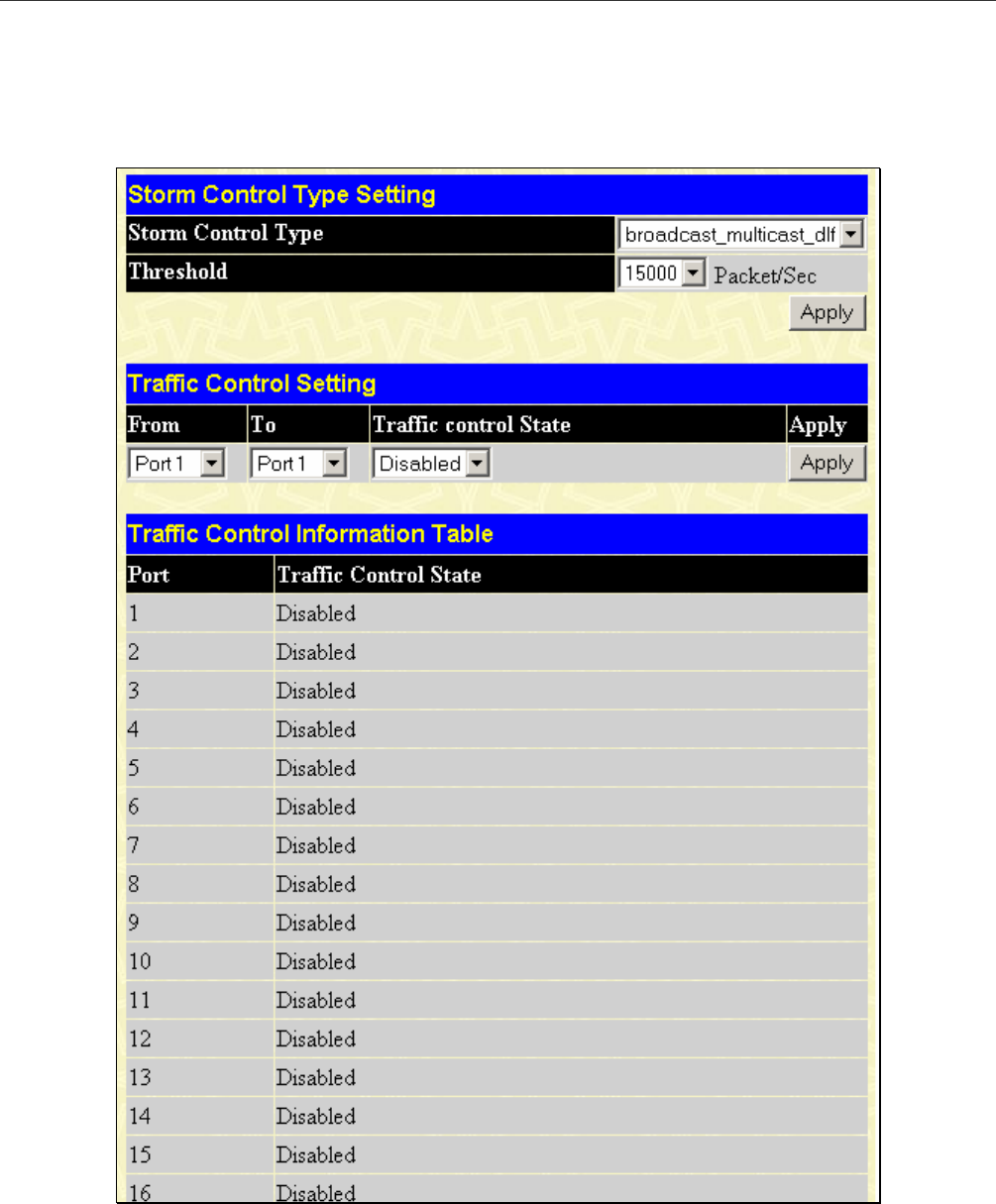Screen dimensions: 996x1204
Task: Open the To port dropdown
Action: click(x=300, y=463)
